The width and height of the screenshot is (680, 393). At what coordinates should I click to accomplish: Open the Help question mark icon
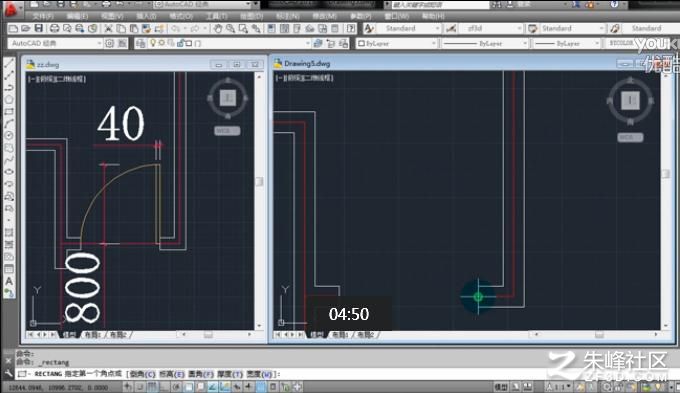(x=351, y=29)
